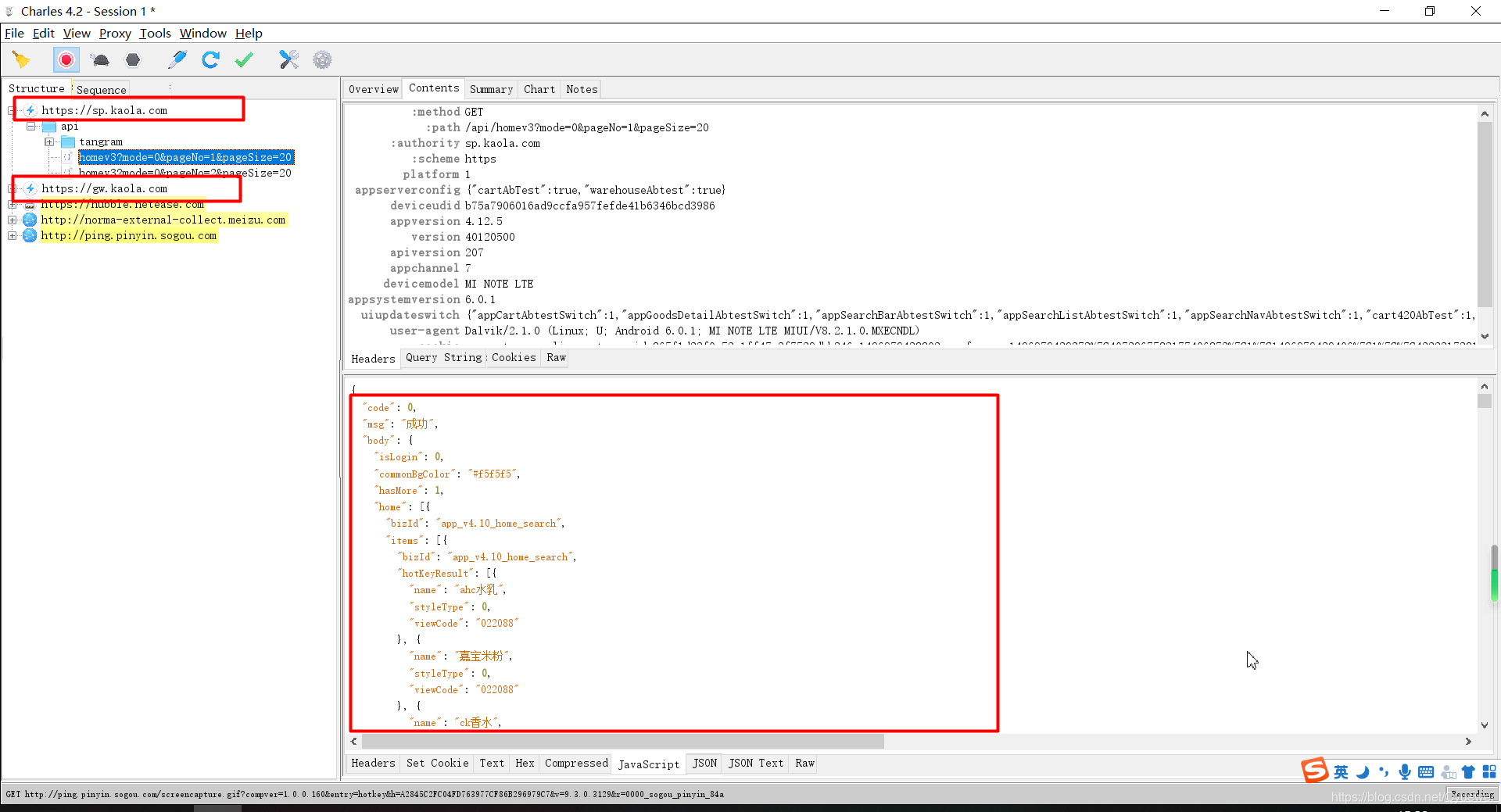The width and height of the screenshot is (1501, 812).
Task: Show response Hex tab
Action: click(x=525, y=764)
